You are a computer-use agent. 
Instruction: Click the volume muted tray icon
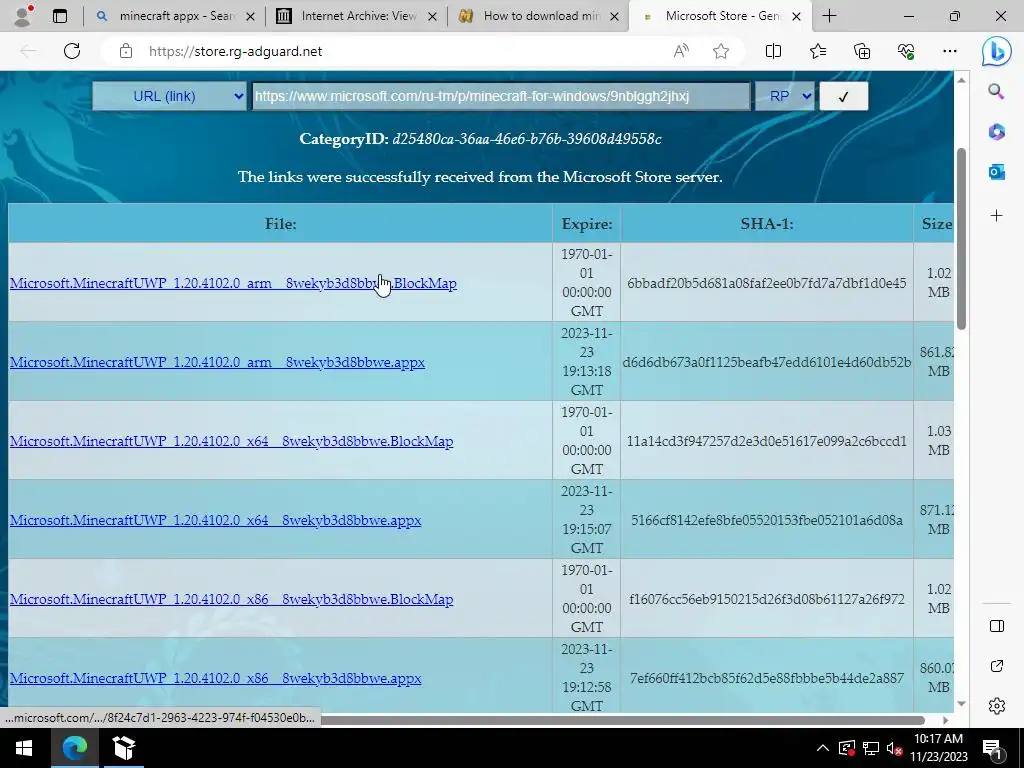pos(894,748)
